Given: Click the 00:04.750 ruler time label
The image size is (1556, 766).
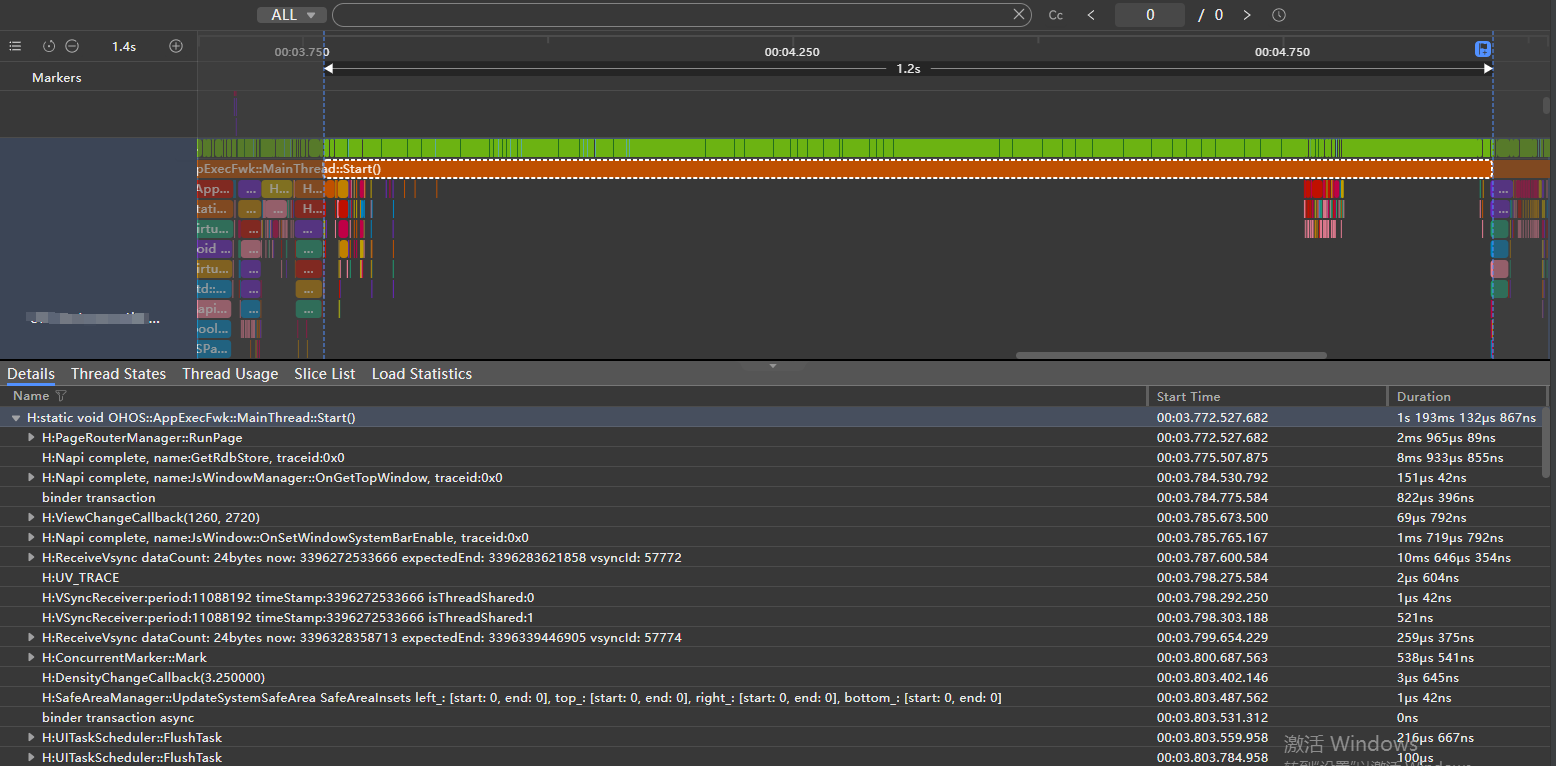Looking at the screenshot, I should (x=1282, y=52).
